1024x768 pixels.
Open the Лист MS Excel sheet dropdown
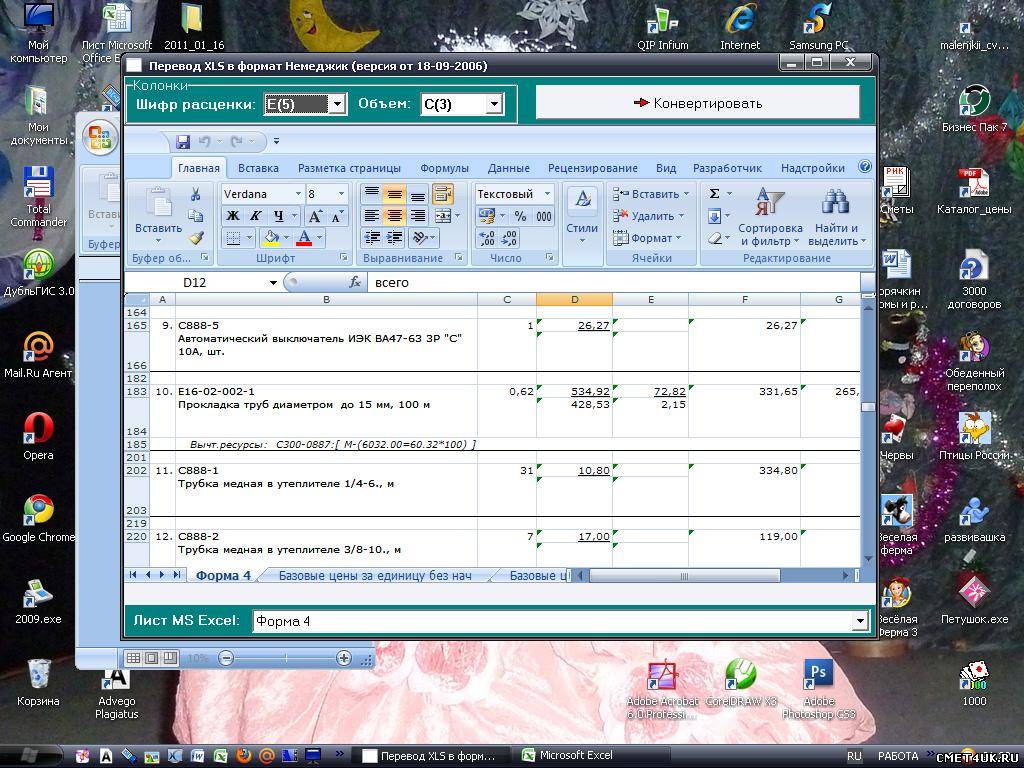point(859,621)
